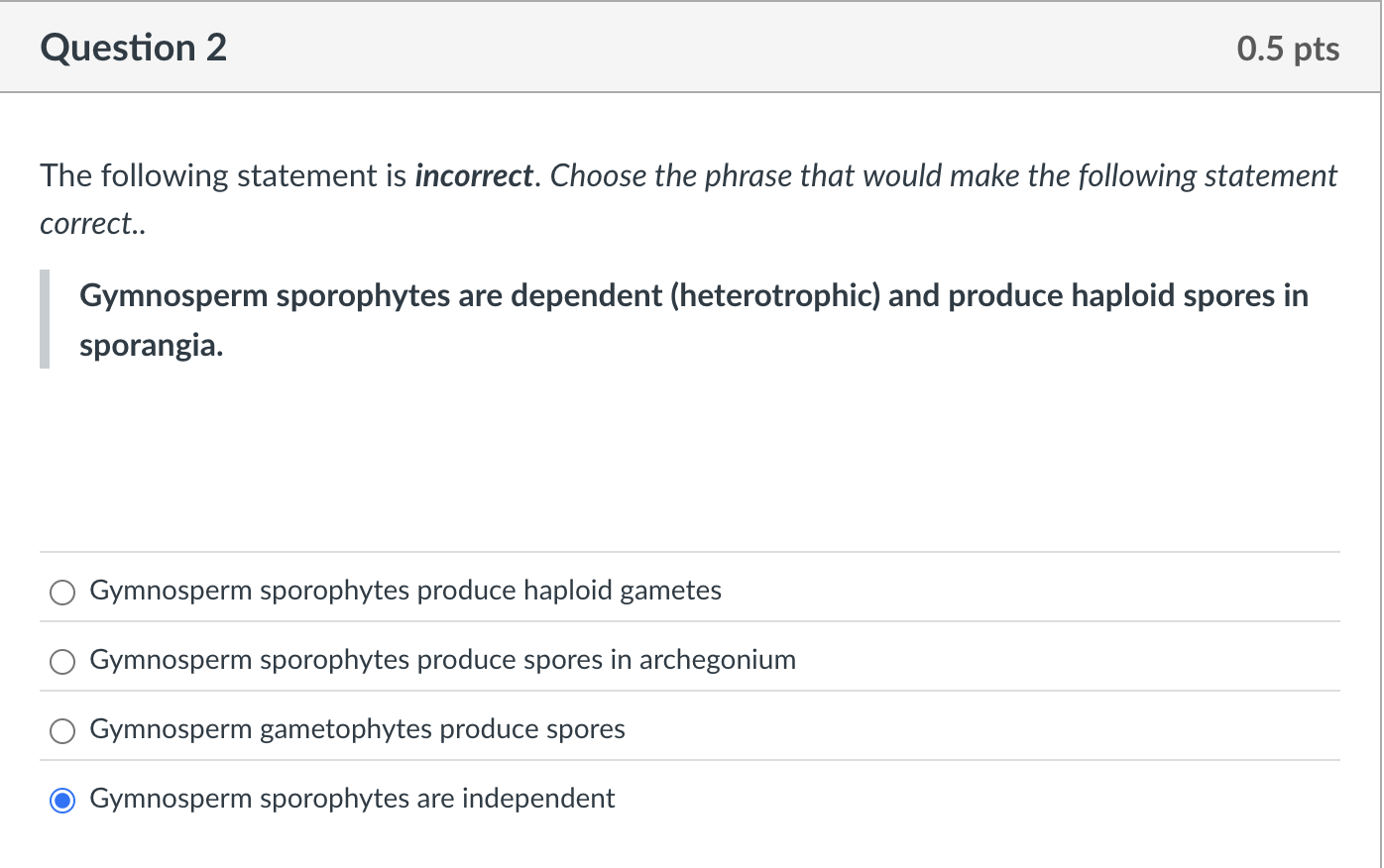Image resolution: width=1384 pixels, height=868 pixels.
Task: Click the opening words "The following statement is"
Action: 223,176
